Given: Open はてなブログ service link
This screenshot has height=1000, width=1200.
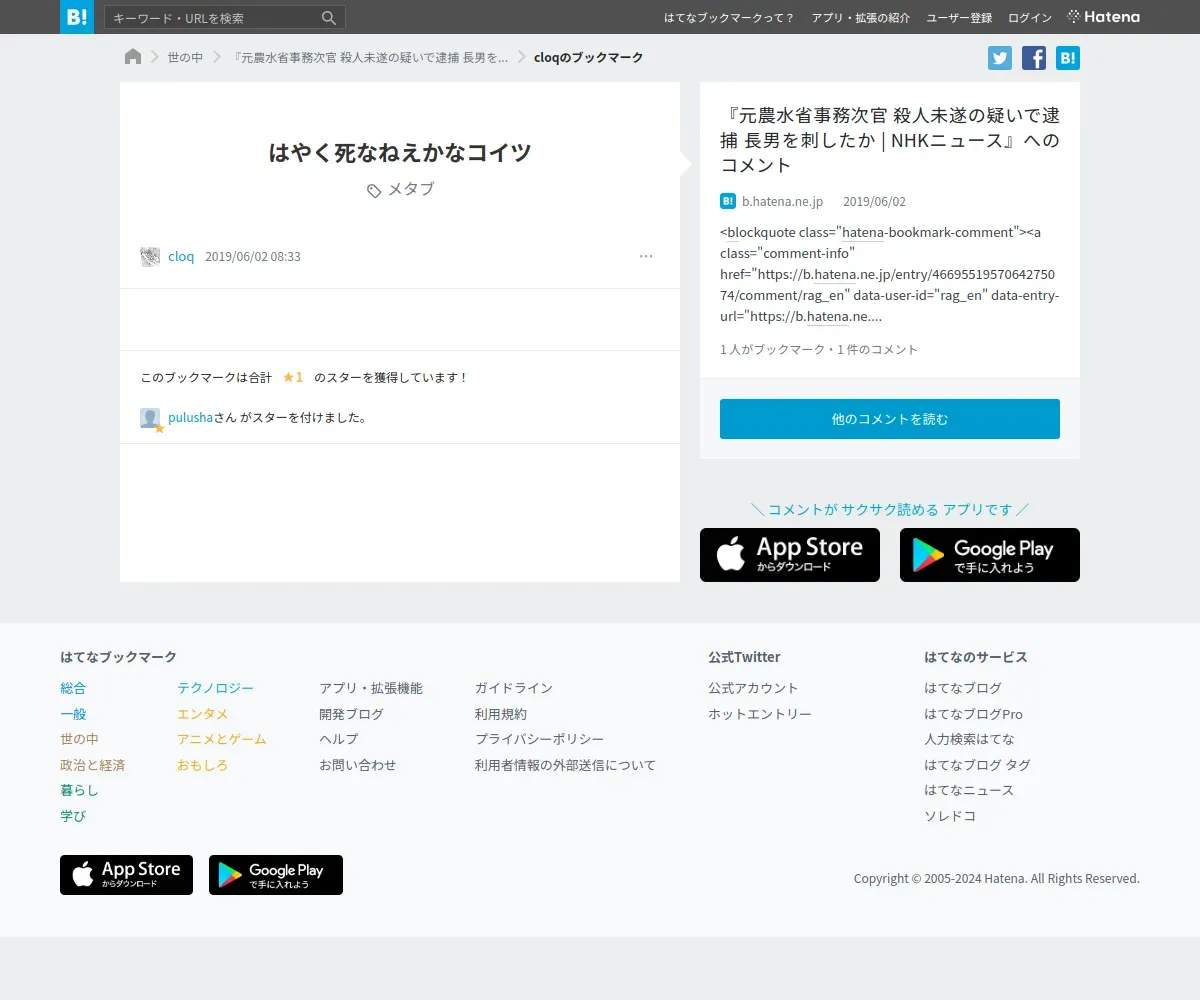Looking at the screenshot, I should (x=963, y=688).
